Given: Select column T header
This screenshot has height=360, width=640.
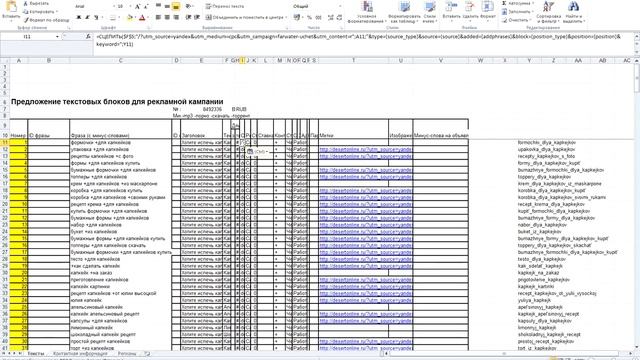Looking at the screenshot, I should [353, 60].
